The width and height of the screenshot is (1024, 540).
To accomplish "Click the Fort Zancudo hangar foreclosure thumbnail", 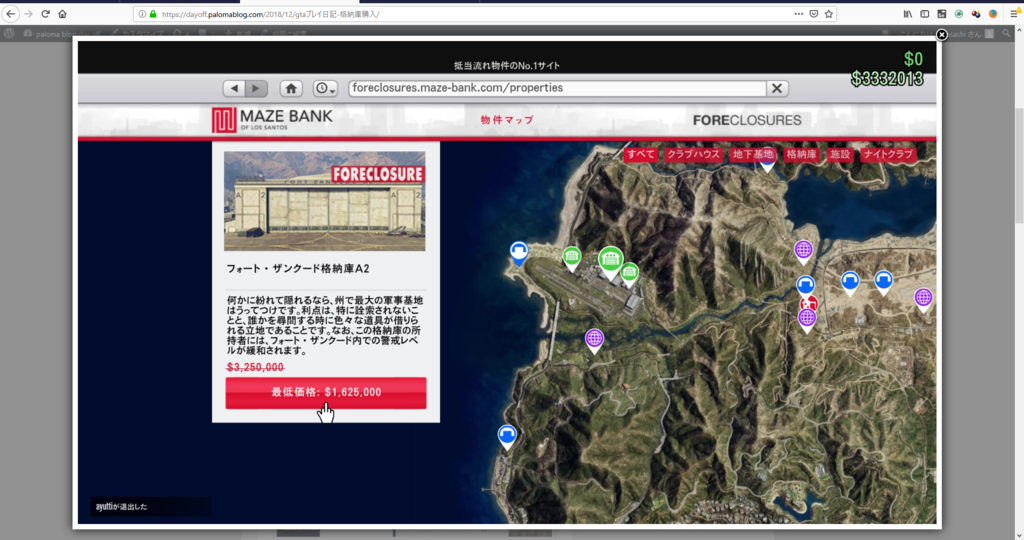I will [x=325, y=201].
